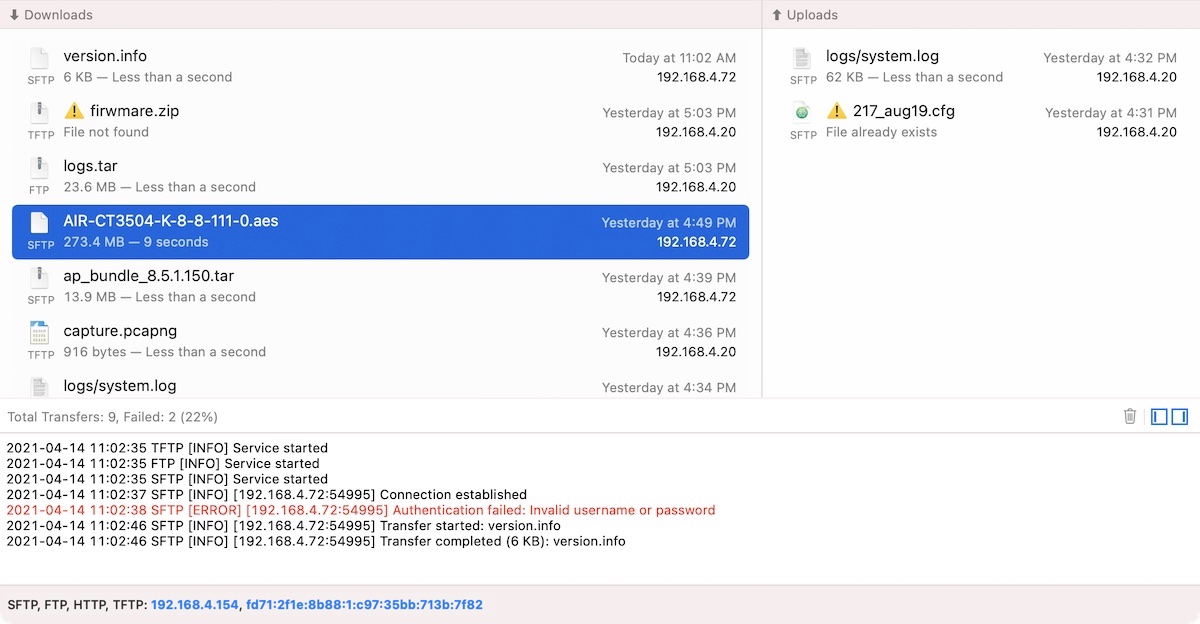Select the firwmare.zip failed download

pos(380,122)
